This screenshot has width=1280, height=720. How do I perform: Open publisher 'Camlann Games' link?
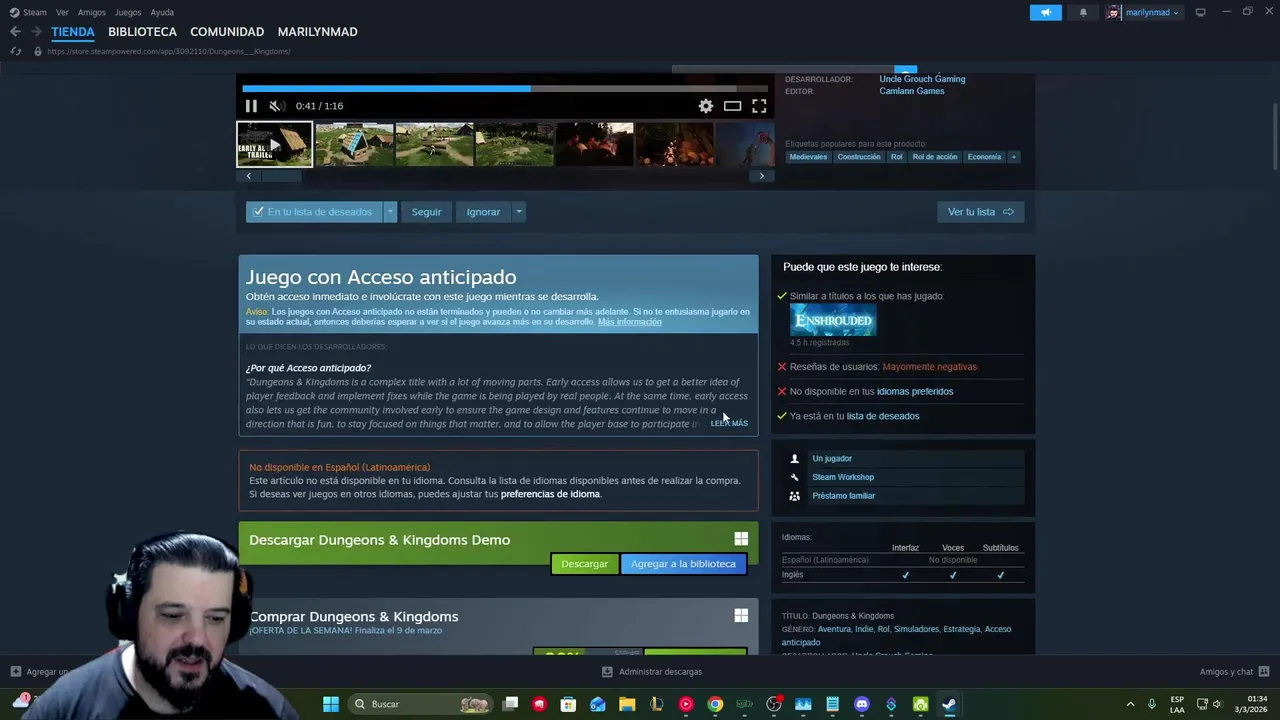912,91
